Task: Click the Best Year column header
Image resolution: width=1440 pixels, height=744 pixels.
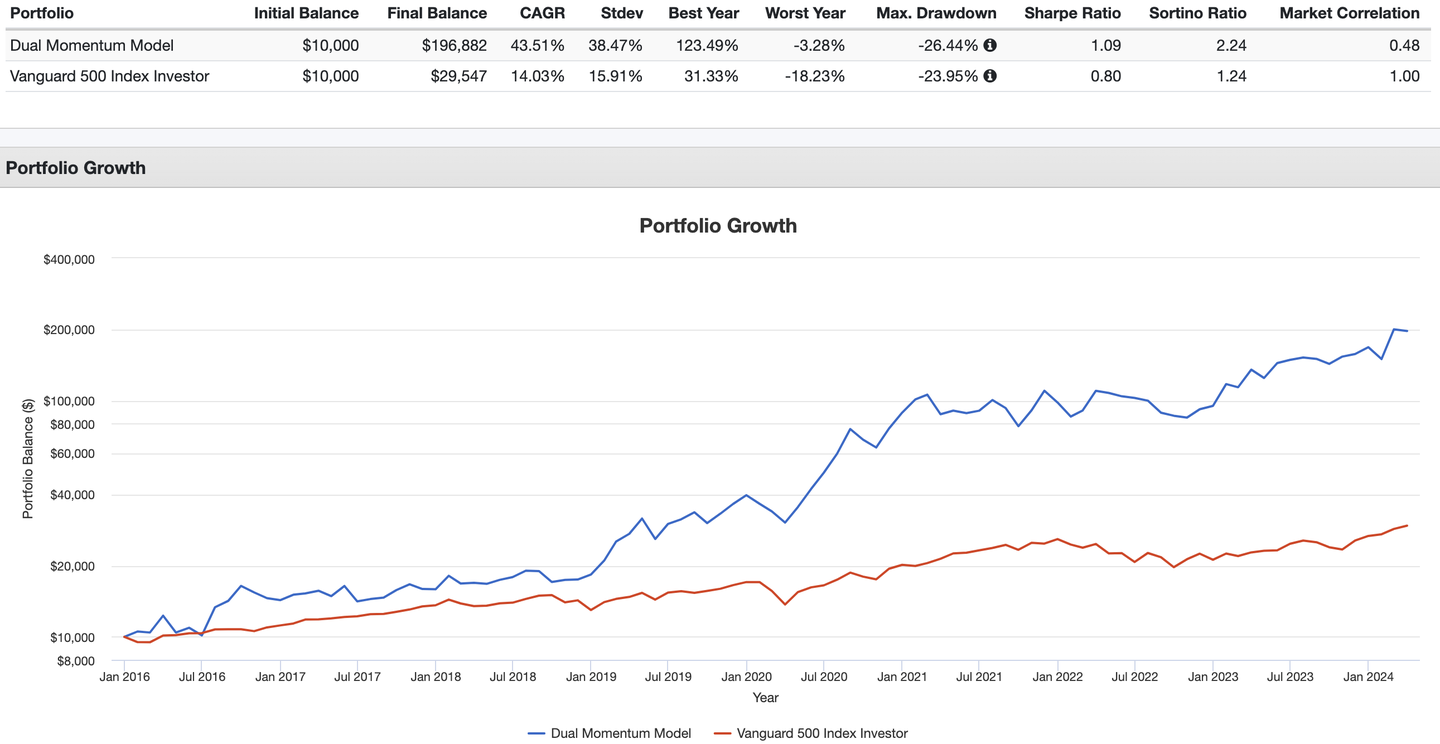Action: coord(704,13)
